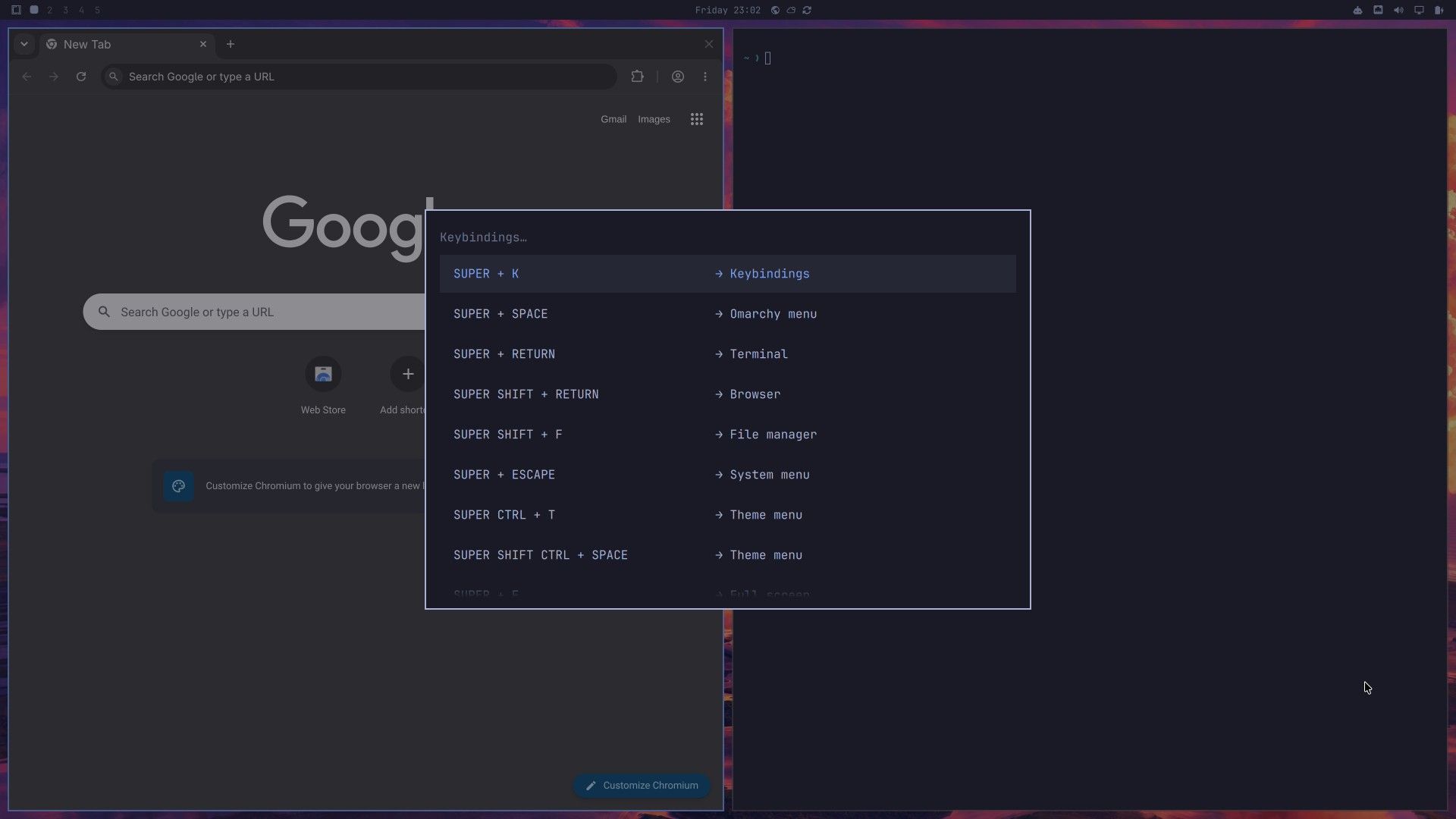Image resolution: width=1456 pixels, height=819 pixels.
Task: Close the New Tab tab in Chromium
Action: pos(203,44)
